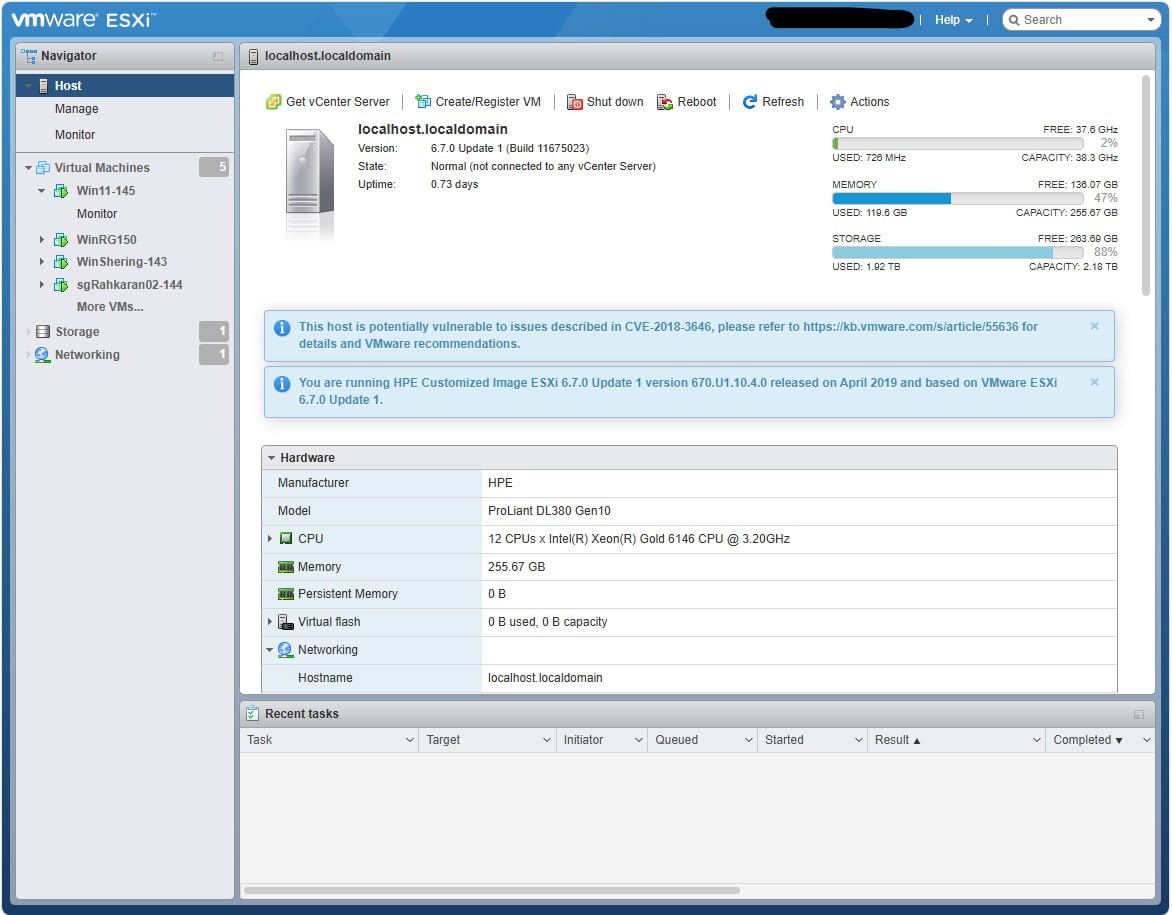Click the Host server icon in Navigator
The height and width of the screenshot is (915, 1172).
coord(43,85)
